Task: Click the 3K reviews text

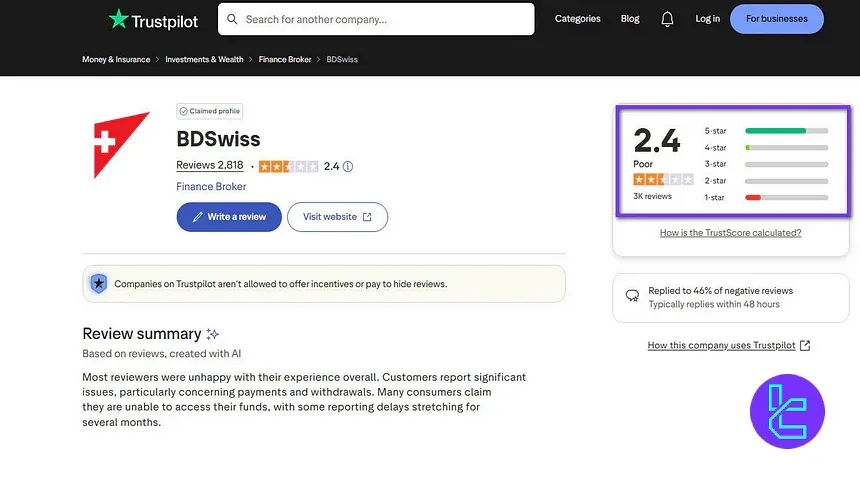Action: pos(652,196)
